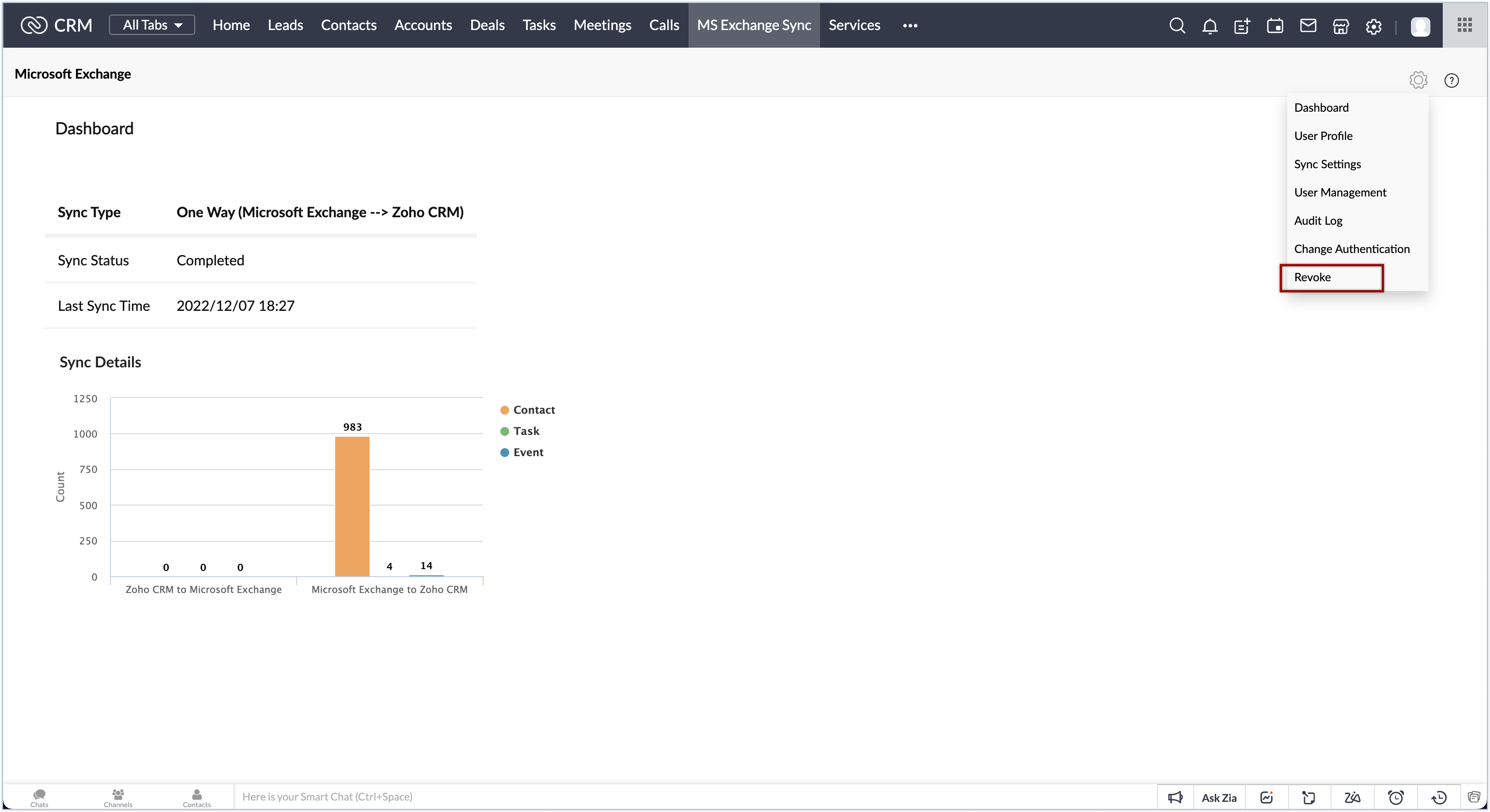Open the mail envelope icon

pyautogui.click(x=1308, y=26)
